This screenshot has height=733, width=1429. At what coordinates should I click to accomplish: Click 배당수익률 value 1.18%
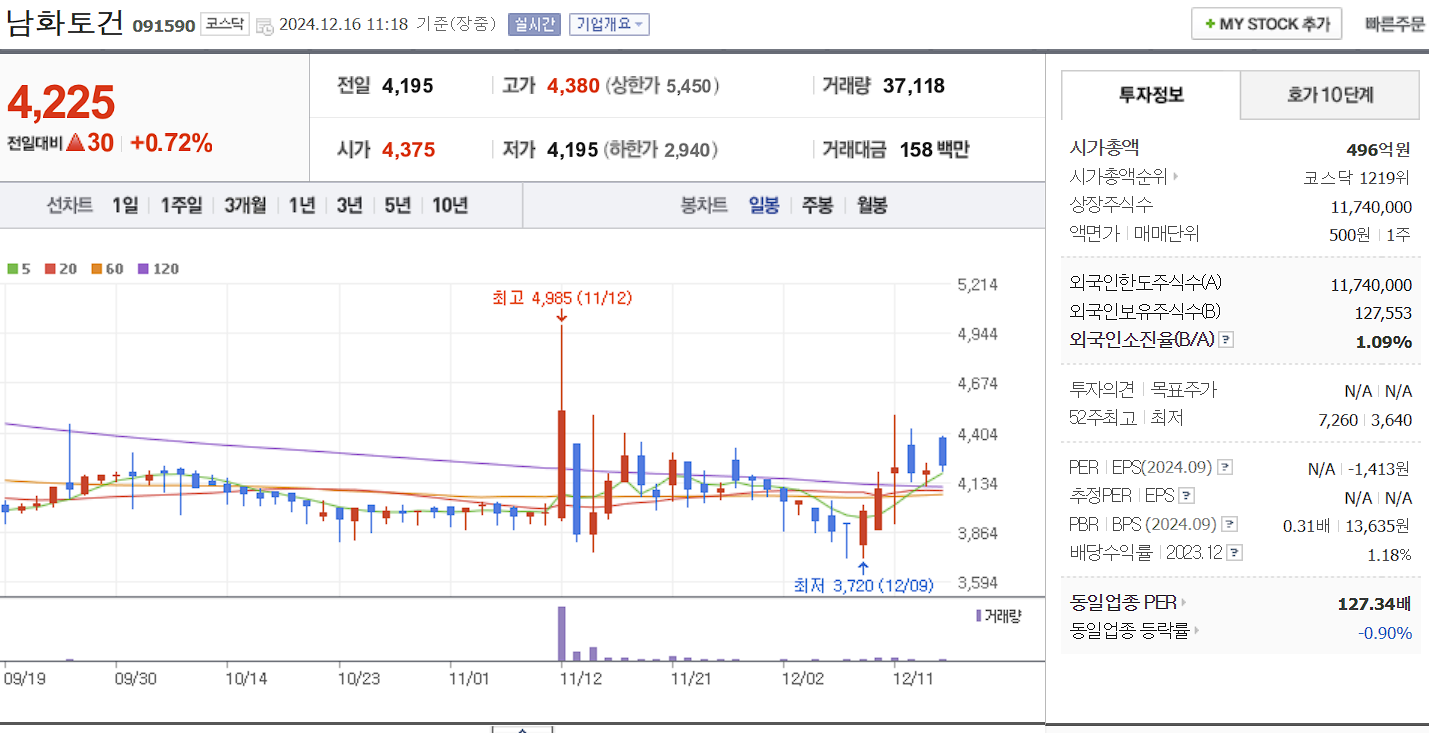(1390, 554)
